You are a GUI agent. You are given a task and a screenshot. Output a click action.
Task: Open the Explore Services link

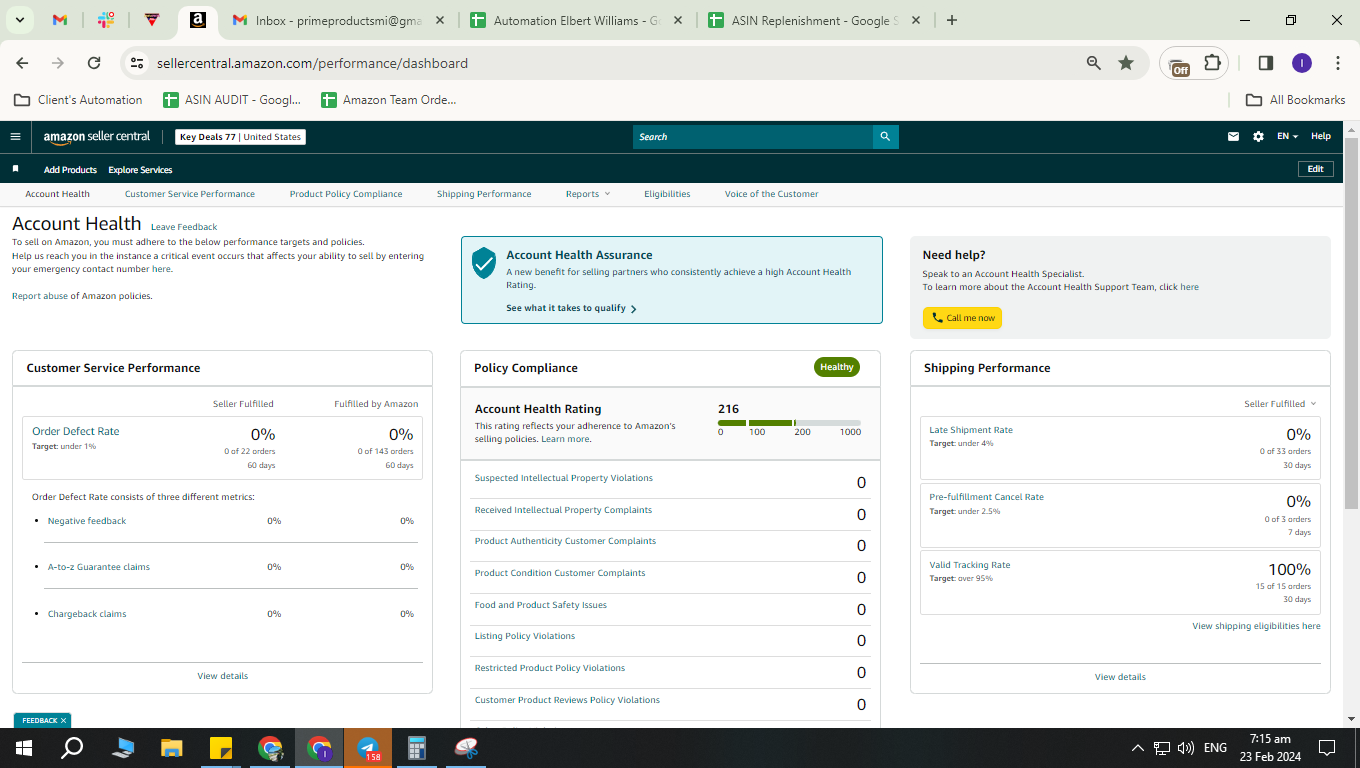(x=140, y=170)
